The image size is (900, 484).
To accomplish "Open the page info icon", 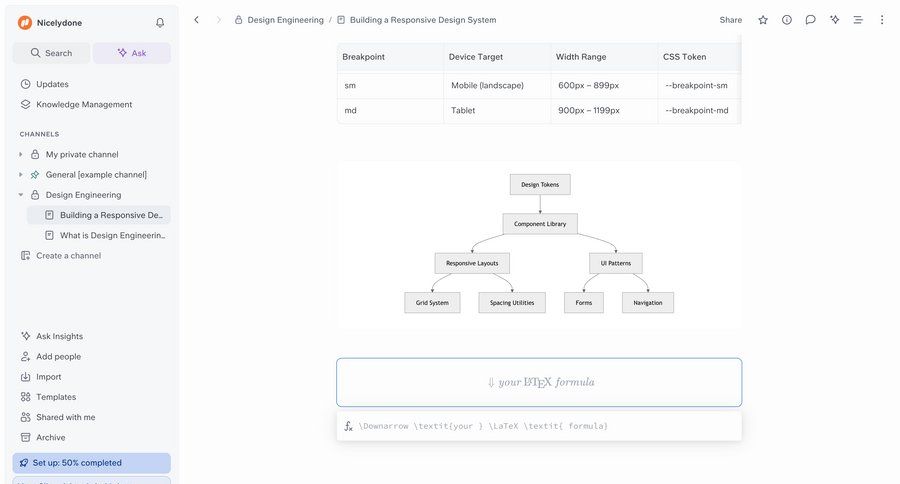I will click(x=787, y=20).
